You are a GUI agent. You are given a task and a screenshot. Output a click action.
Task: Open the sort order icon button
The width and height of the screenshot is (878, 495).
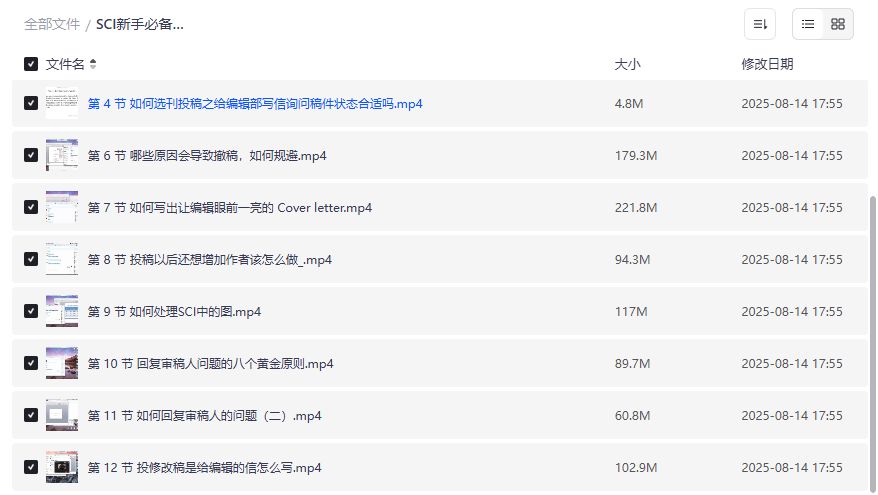[759, 24]
